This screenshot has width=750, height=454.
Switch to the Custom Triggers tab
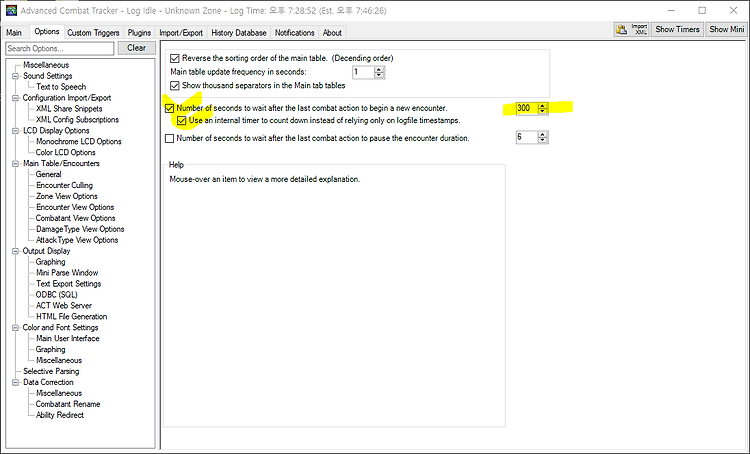coord(93,33)
